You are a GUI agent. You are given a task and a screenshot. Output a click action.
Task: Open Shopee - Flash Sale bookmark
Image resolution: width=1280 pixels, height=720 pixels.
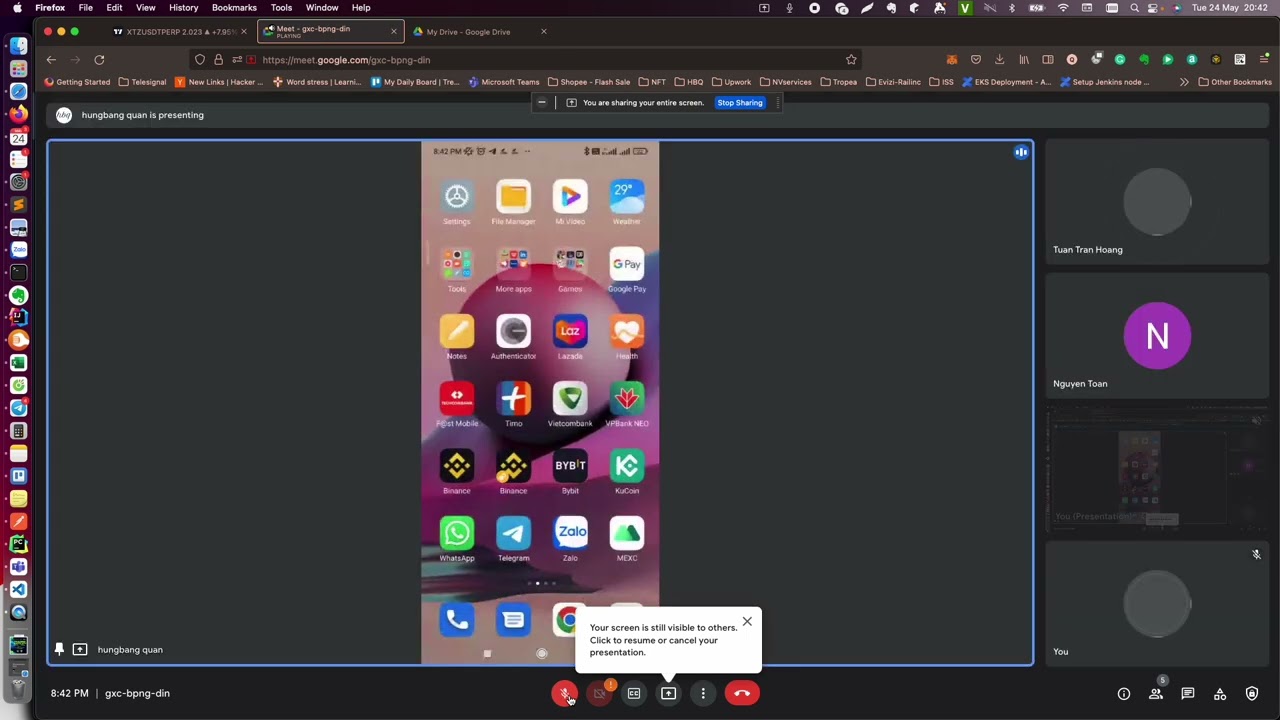[588, 82]
